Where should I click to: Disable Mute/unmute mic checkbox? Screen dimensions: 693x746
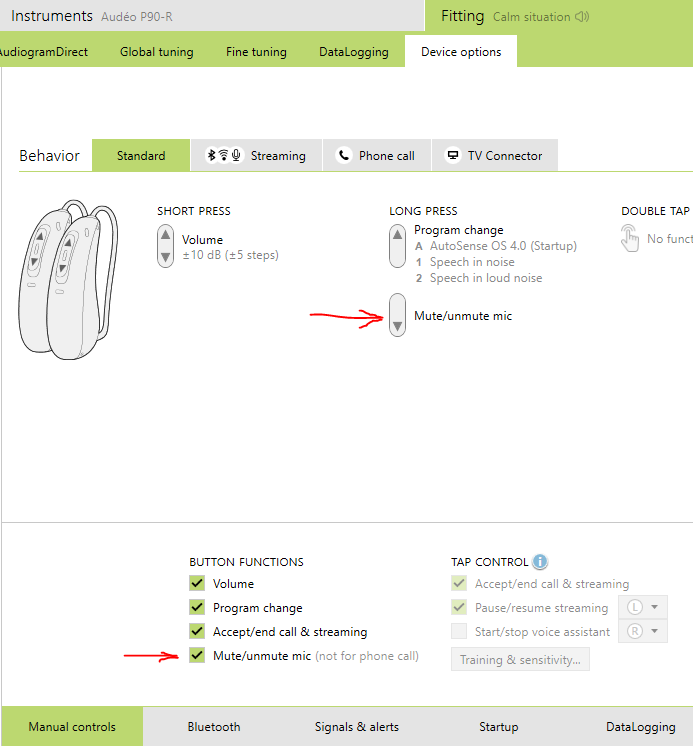(x=197, y=655)
